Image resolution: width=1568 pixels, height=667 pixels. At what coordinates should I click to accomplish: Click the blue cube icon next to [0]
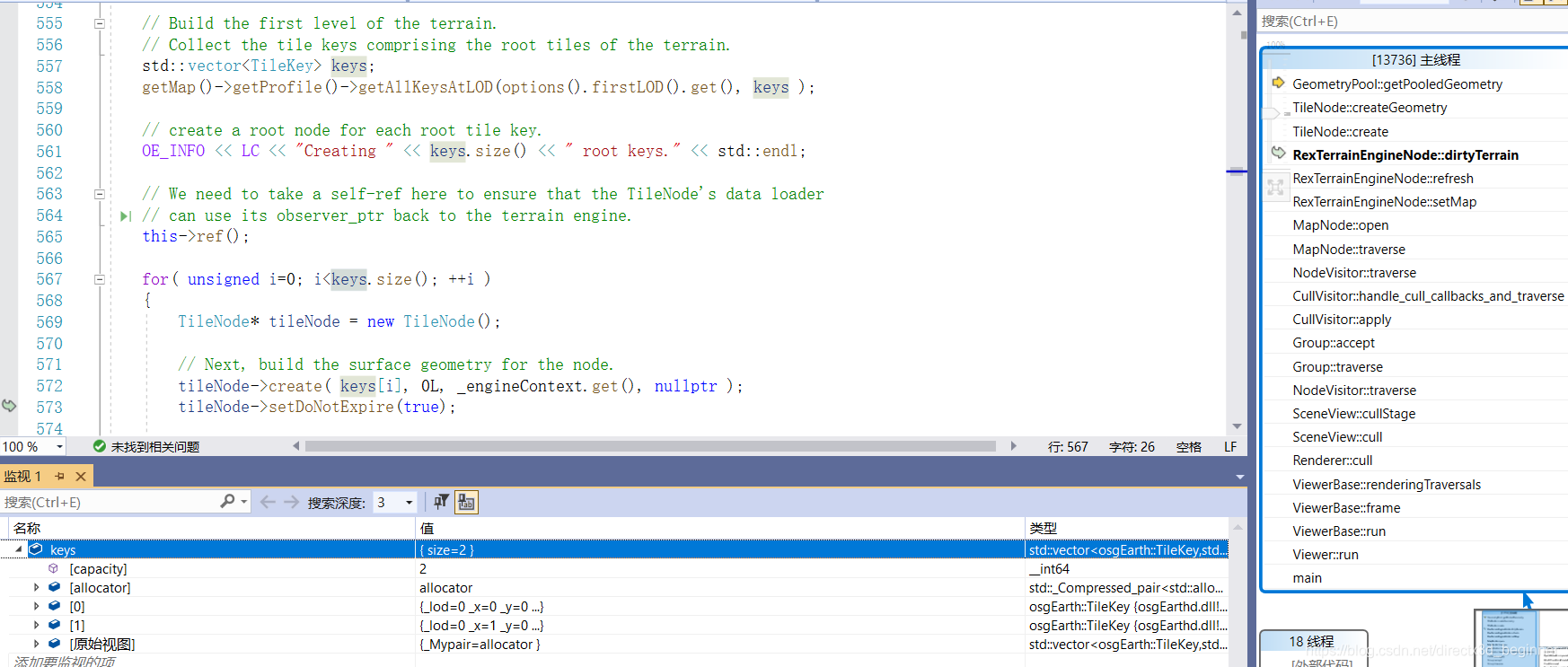pyautogui.click(x=54, y=606)
